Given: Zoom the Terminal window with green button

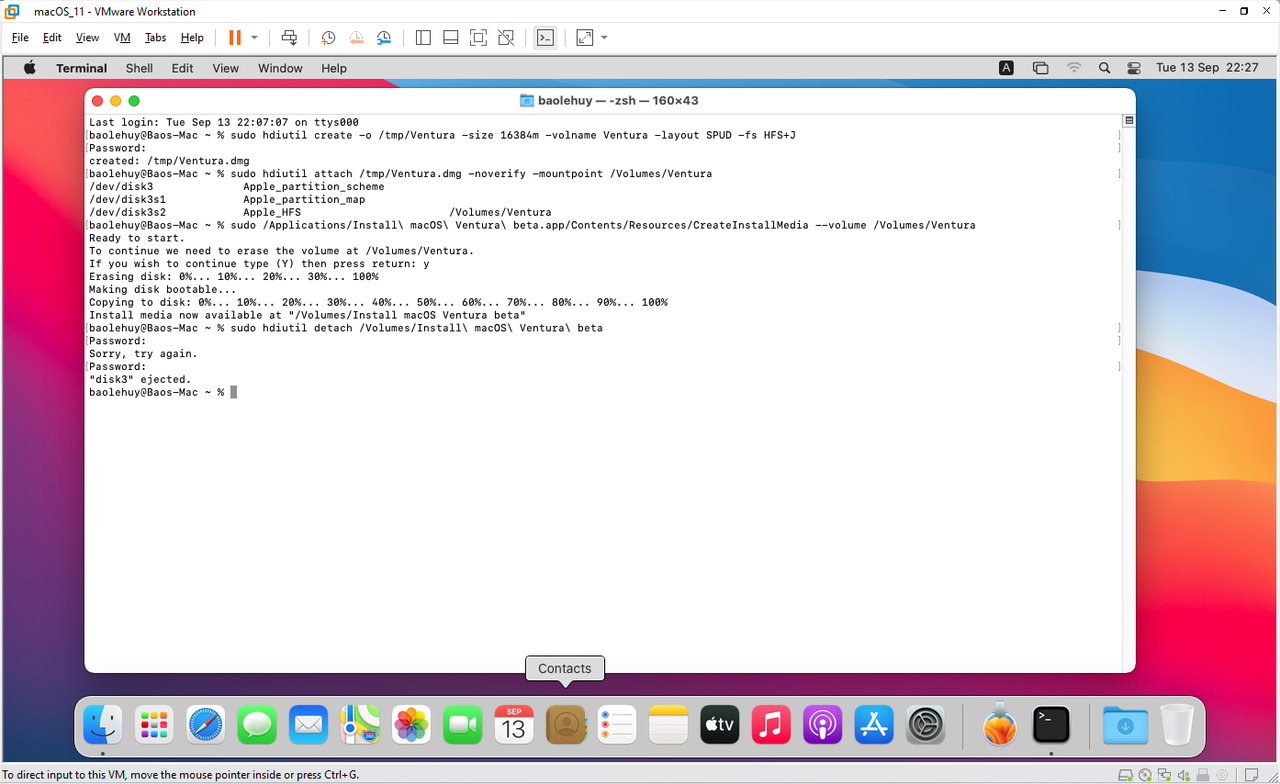Looking at the screenshot, I should click(134, 101).
